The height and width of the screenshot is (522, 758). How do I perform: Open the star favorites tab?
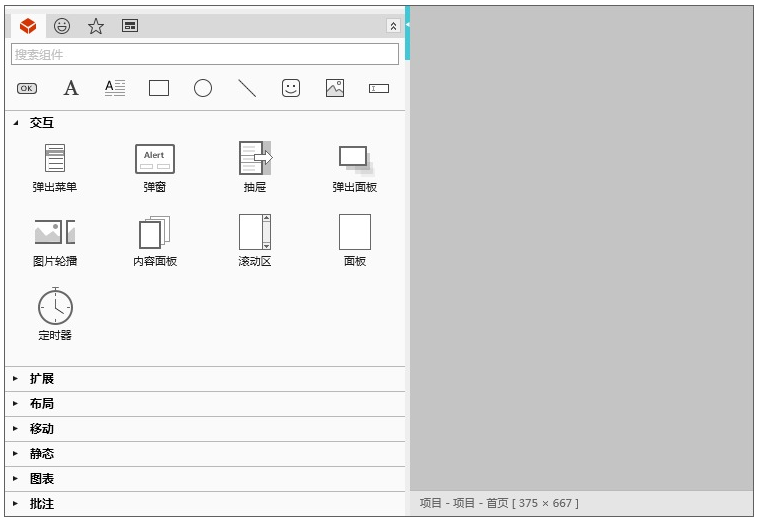[x=96, y=26]
